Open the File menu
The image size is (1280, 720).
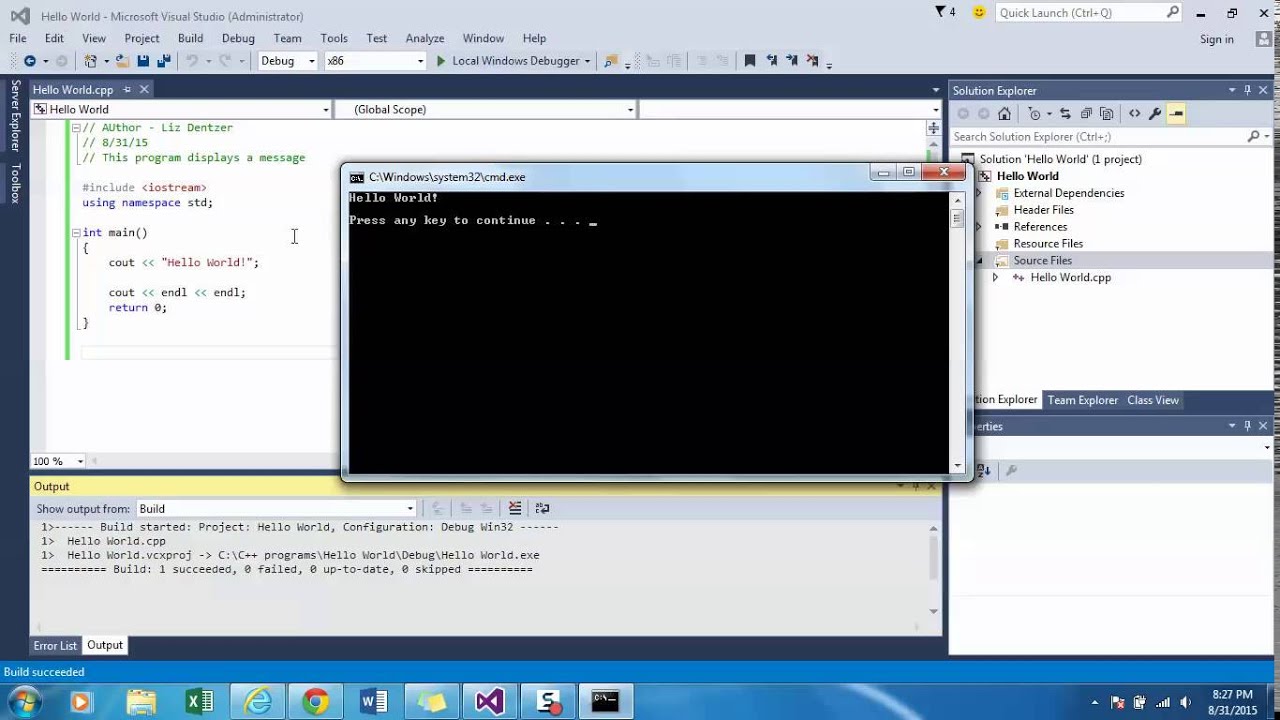click(18, 38)
